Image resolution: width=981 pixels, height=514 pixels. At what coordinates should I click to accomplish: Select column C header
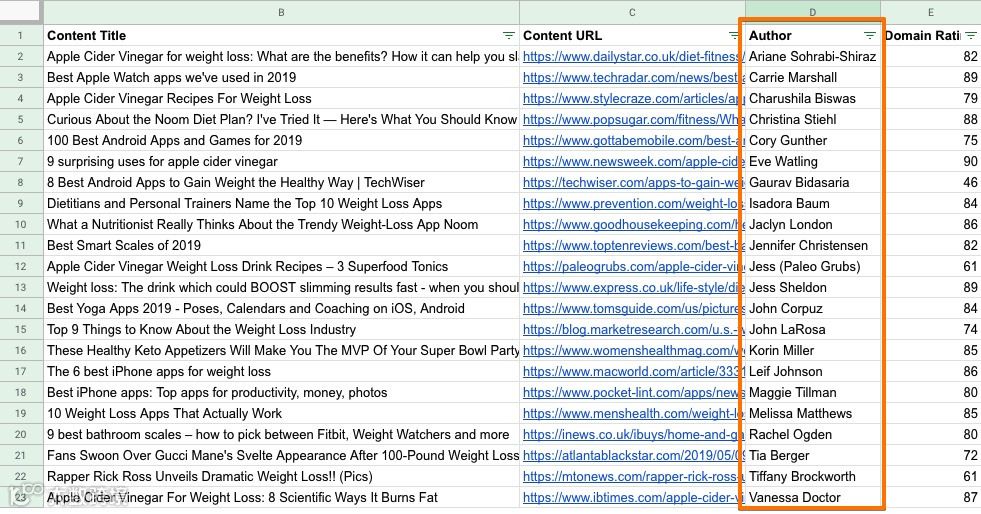pyautogui.click(x=633, y=13)
